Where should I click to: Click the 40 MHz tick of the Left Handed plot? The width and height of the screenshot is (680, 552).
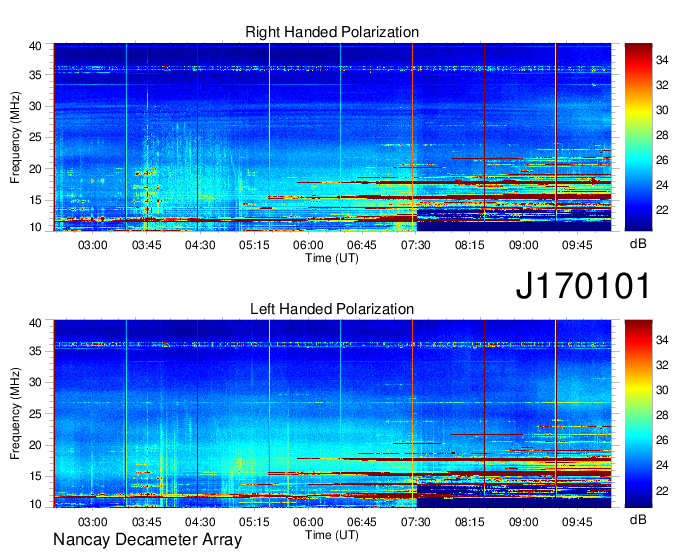(35, 323)
